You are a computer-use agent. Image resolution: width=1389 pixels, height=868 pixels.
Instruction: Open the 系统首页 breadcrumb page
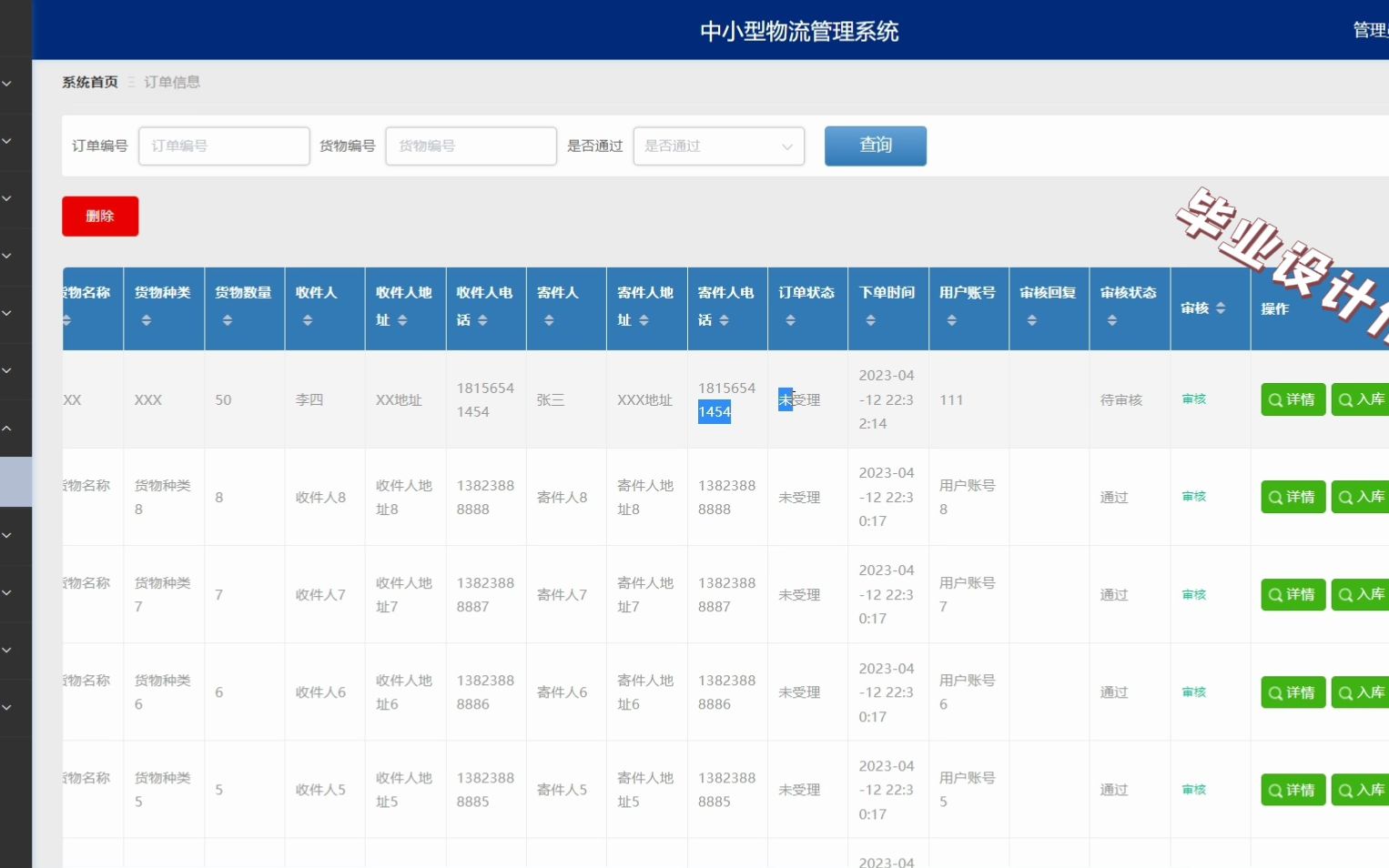click(89, 82)
